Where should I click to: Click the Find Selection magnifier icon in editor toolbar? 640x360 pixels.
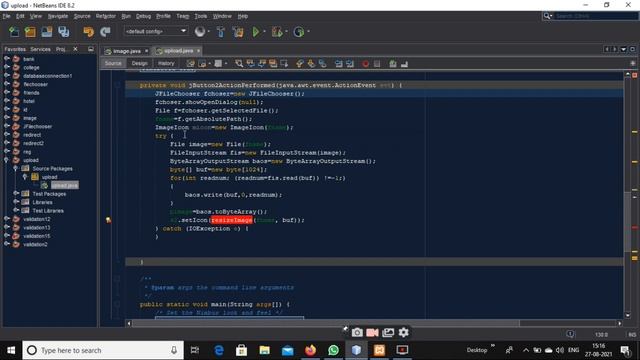[x=239, y=63]
